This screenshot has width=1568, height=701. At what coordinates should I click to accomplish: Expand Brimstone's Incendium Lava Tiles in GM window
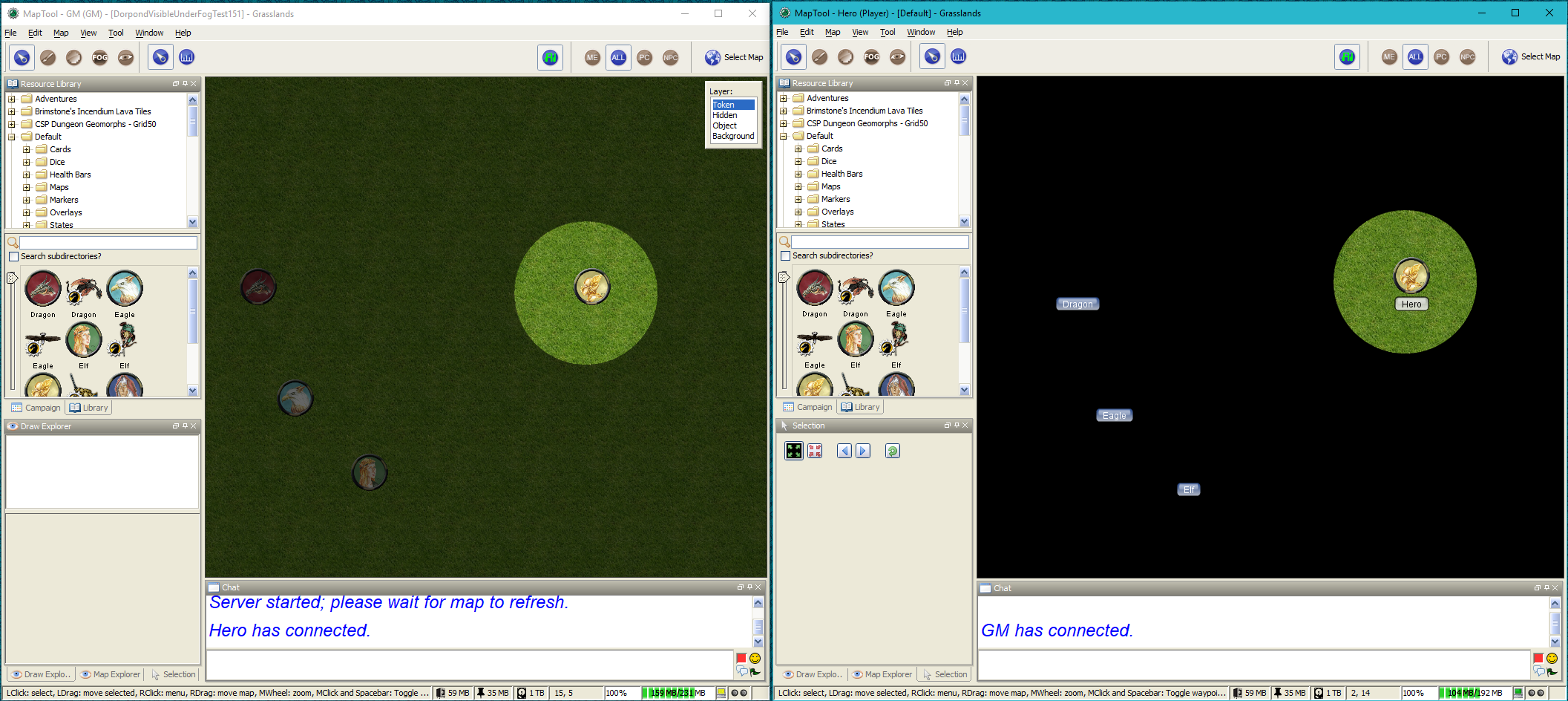[12, 111]
